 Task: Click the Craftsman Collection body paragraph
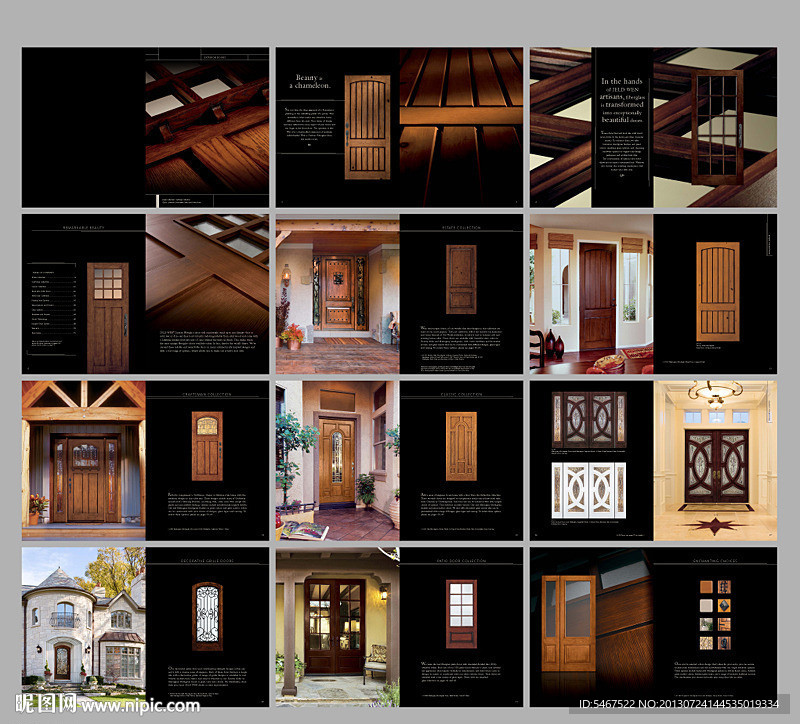(x=207, y=505)
